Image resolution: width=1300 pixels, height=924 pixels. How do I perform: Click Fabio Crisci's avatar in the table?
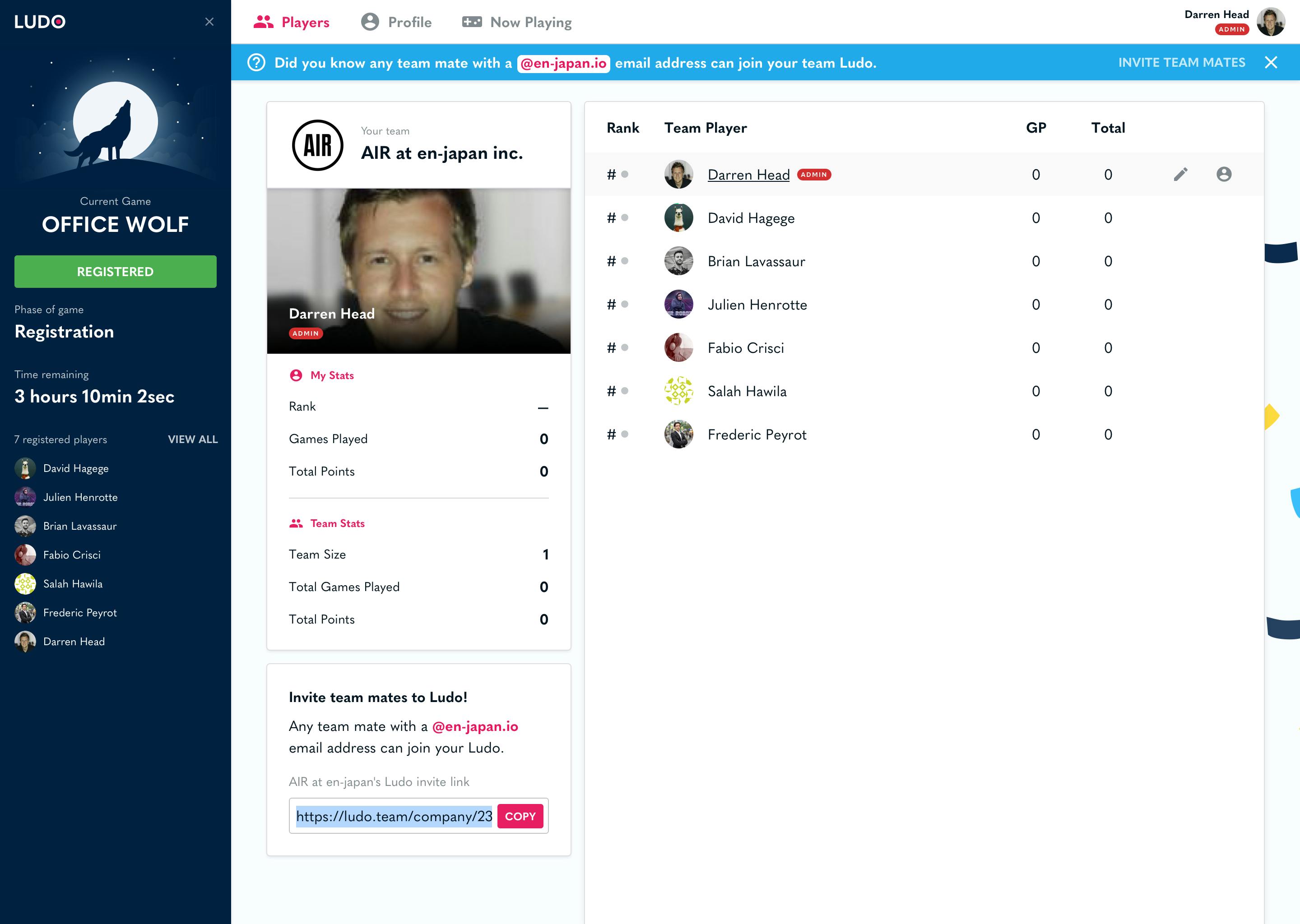click(678, 347)
